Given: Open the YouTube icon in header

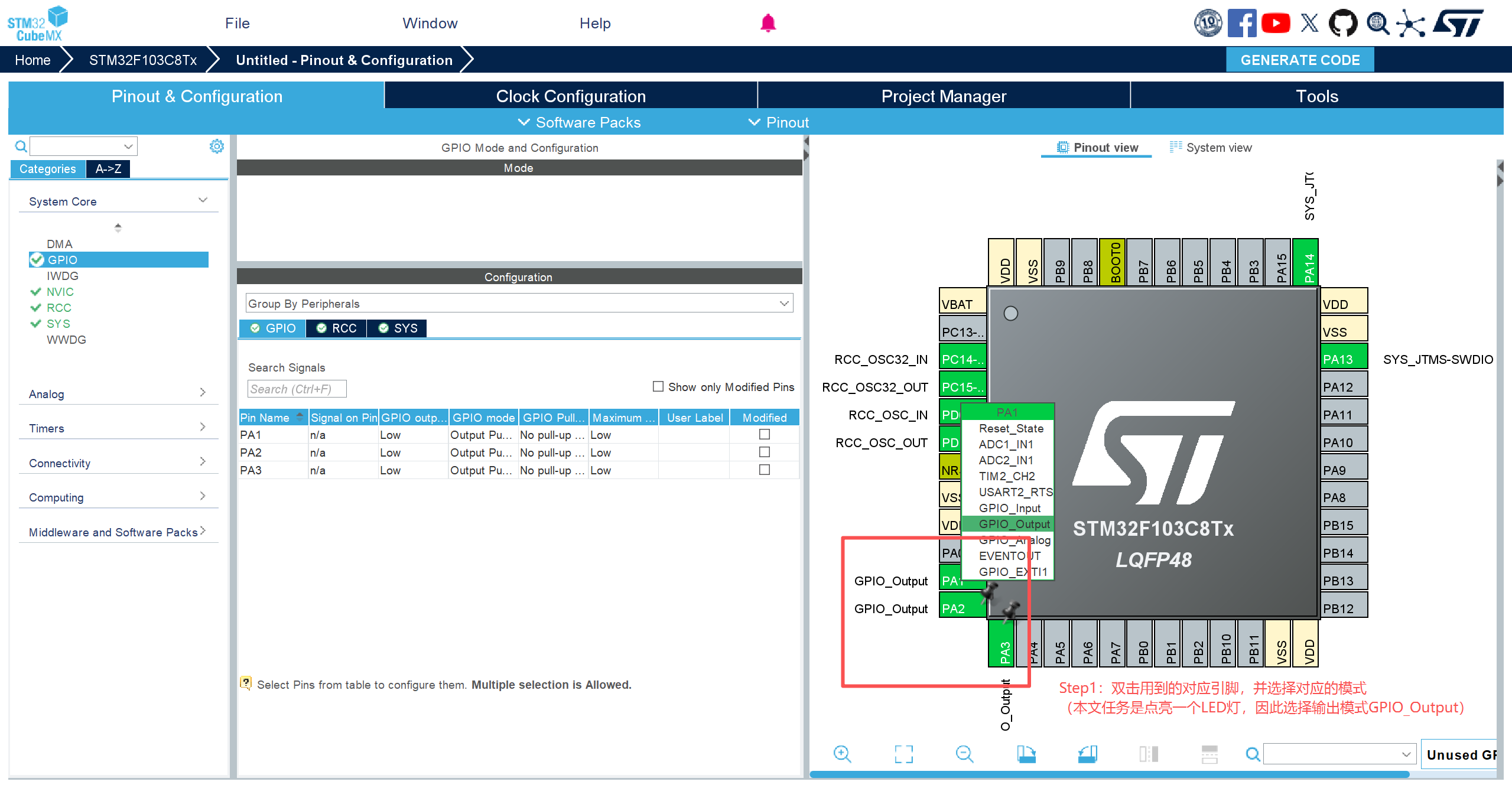Looking at the screenshot, I should 1276,23.
